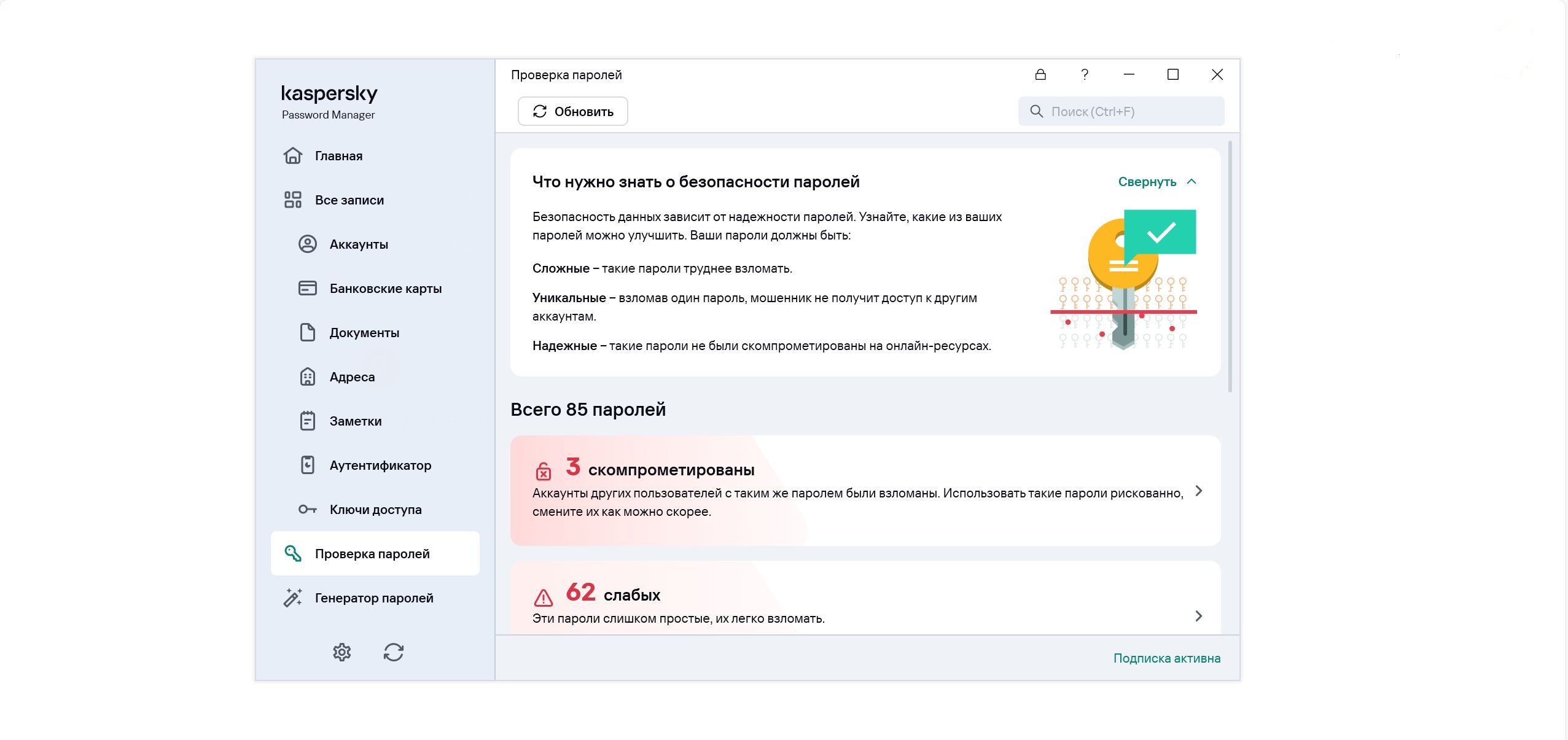Image resolution: width=1568 pixels, height=740 pixels.
Task: Expand the 3 скомпрометированы card chevron
Action: pyautogui.click(x=1198, y=491)
